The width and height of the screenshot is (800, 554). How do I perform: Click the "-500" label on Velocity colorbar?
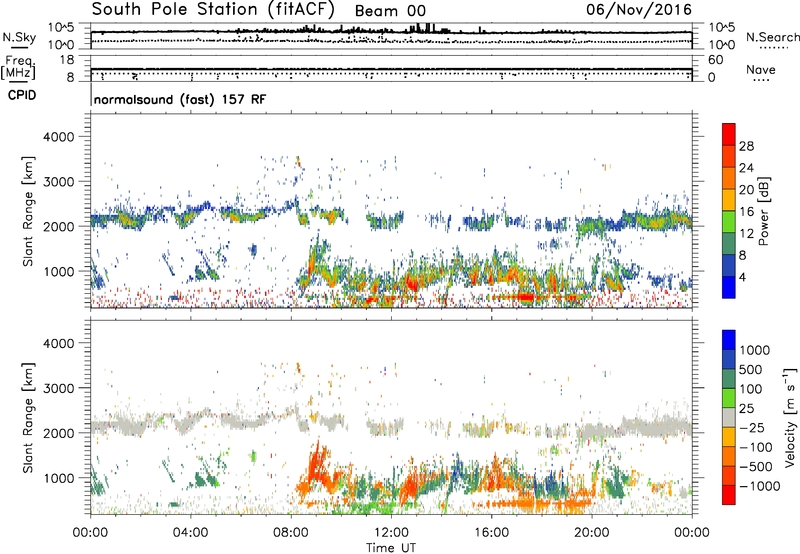pyautogui.click(x=756, y=467)
